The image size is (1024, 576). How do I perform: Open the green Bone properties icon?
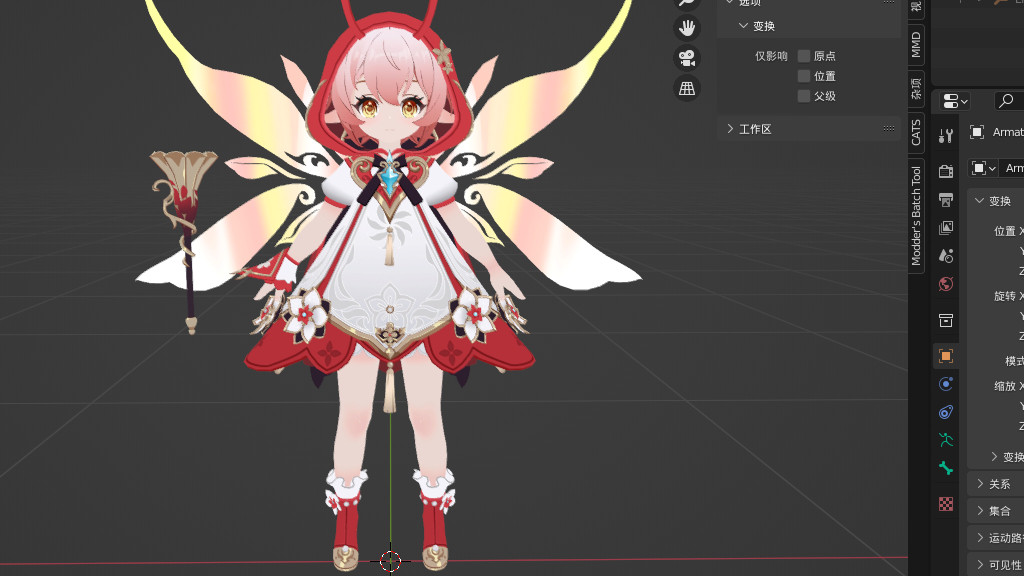(946, 468)
